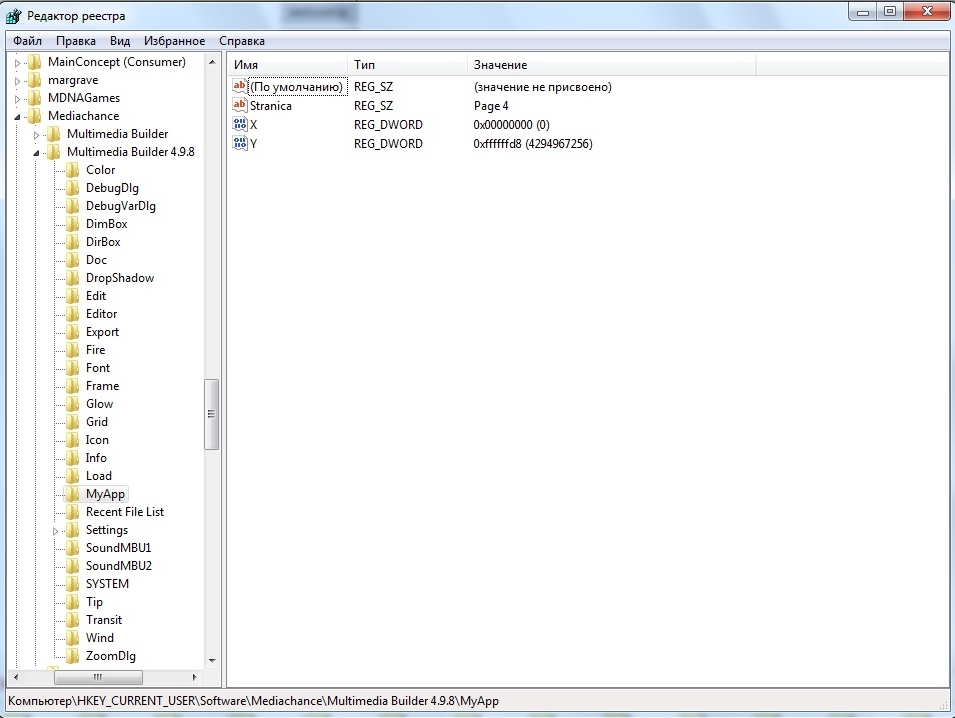Sort values by the Значение column header
Viewport: 955px width, 718px height.
[611, 65]
